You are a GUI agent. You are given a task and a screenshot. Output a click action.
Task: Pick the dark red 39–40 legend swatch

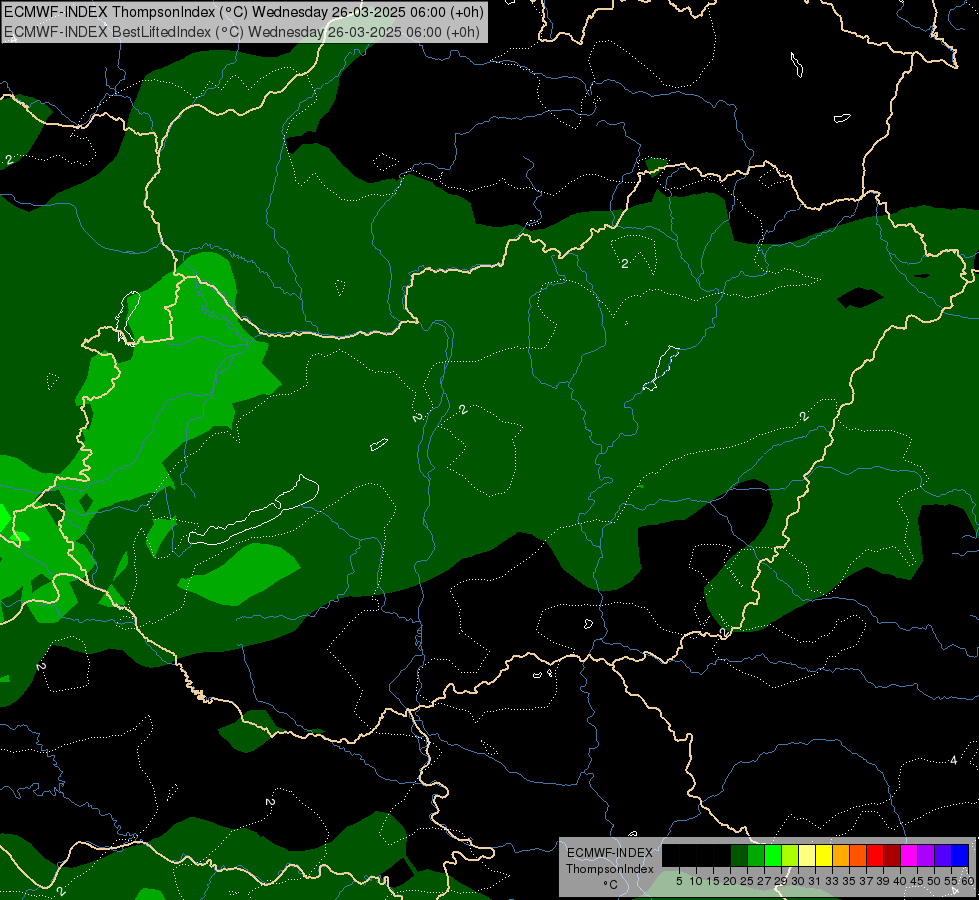892,855
